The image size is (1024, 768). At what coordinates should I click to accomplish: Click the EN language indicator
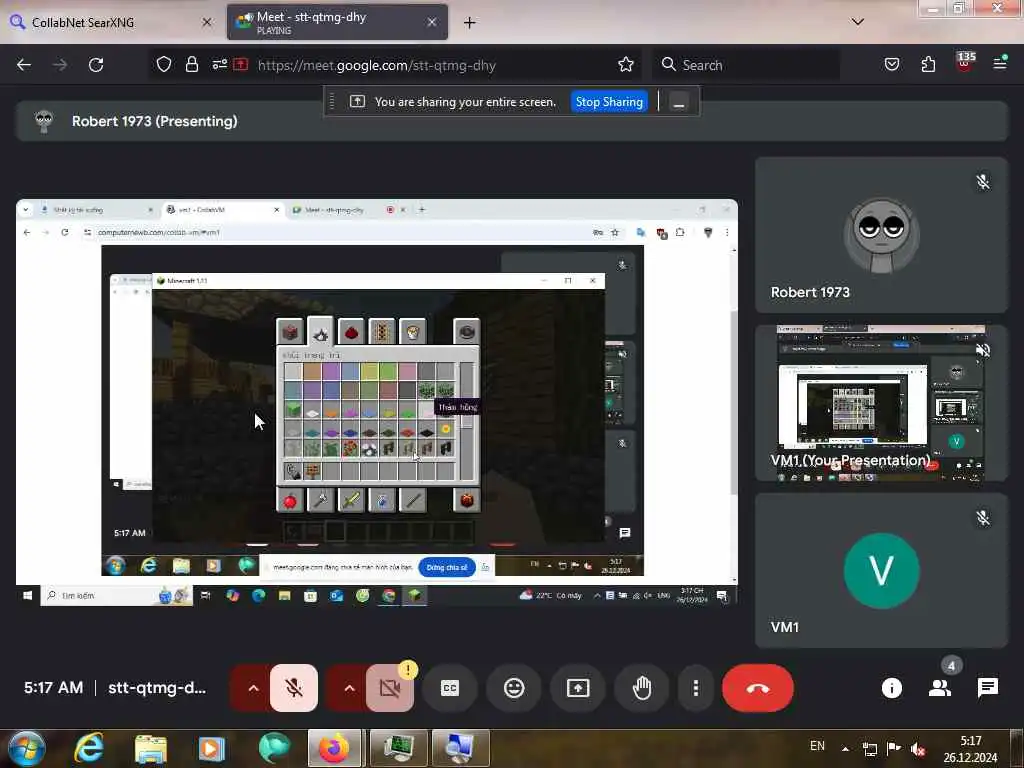coord(817,746)
